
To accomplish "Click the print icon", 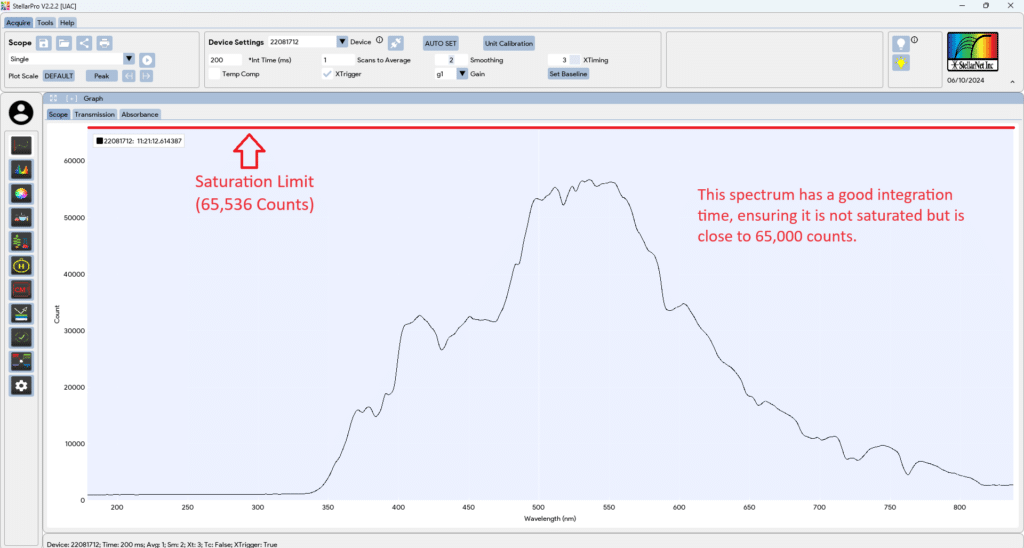I will [x=104, y=43].
